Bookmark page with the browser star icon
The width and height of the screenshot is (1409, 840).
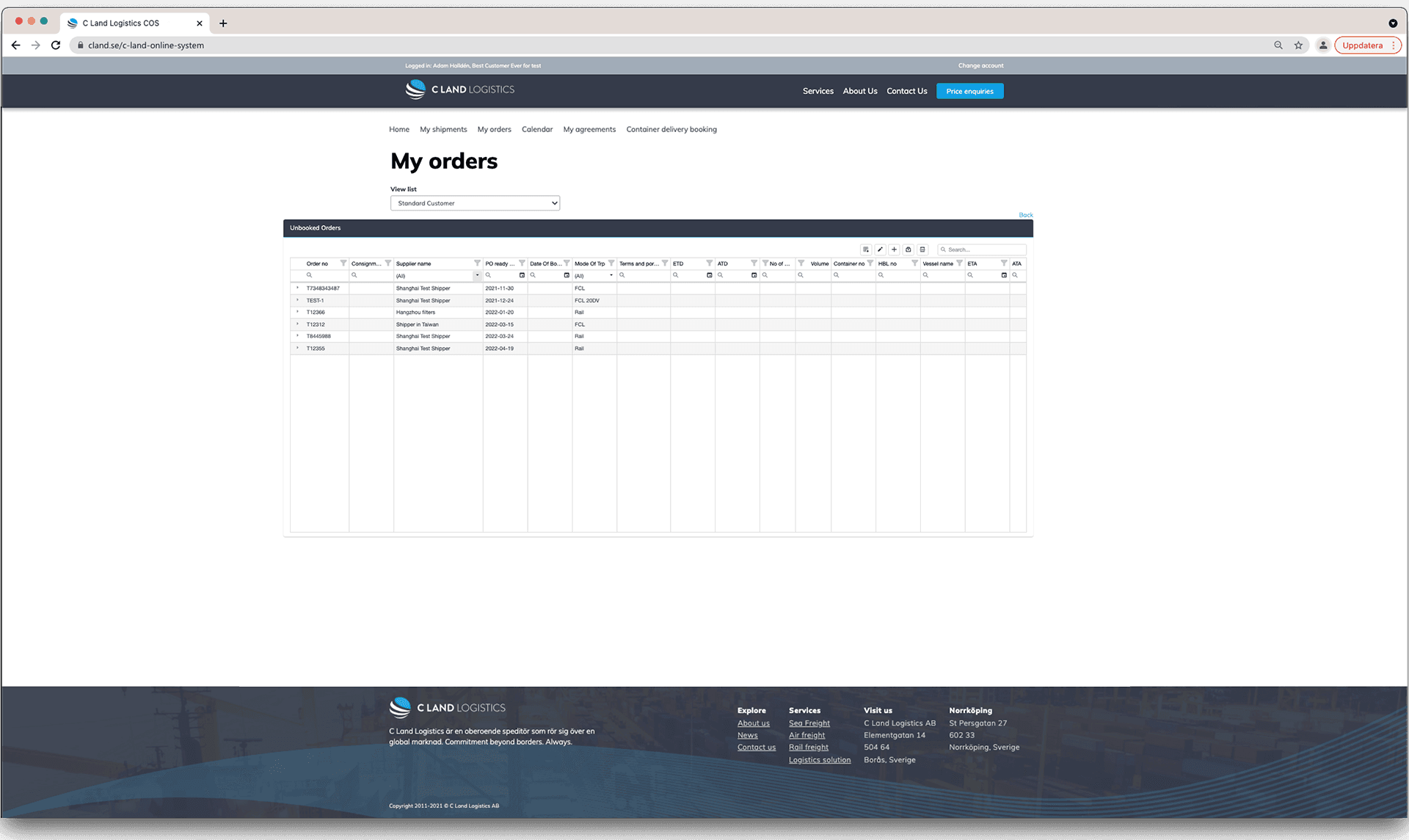pyautogui.click(x=1298, y=45)
